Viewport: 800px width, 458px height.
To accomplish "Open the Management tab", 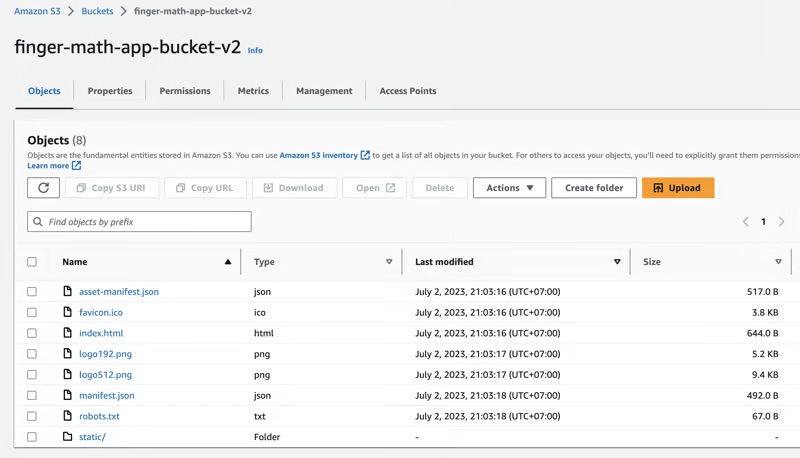I will point(324,91).
